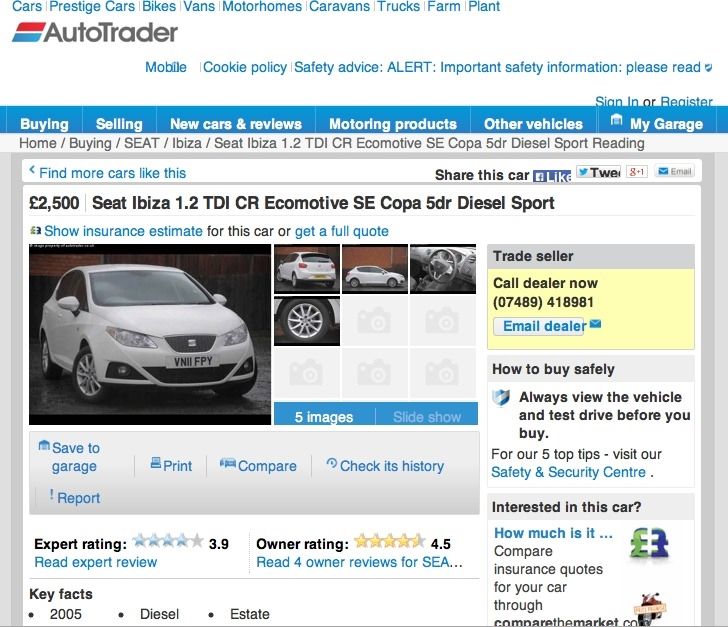Start the Slide show

tap(427, 417)
